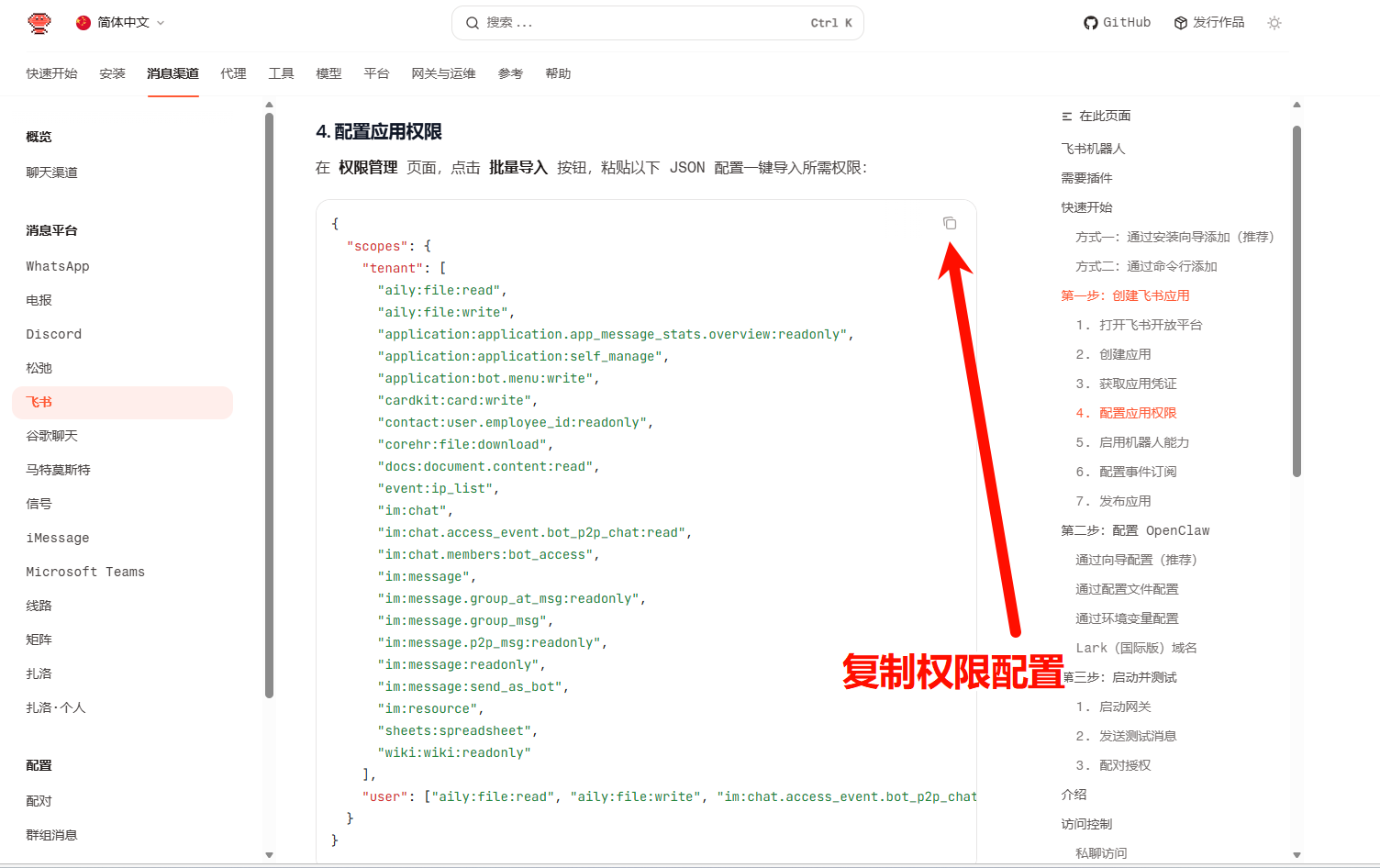1380x868 pixels.
Task: Click the search input field
Action: click(x=642, y=23)
